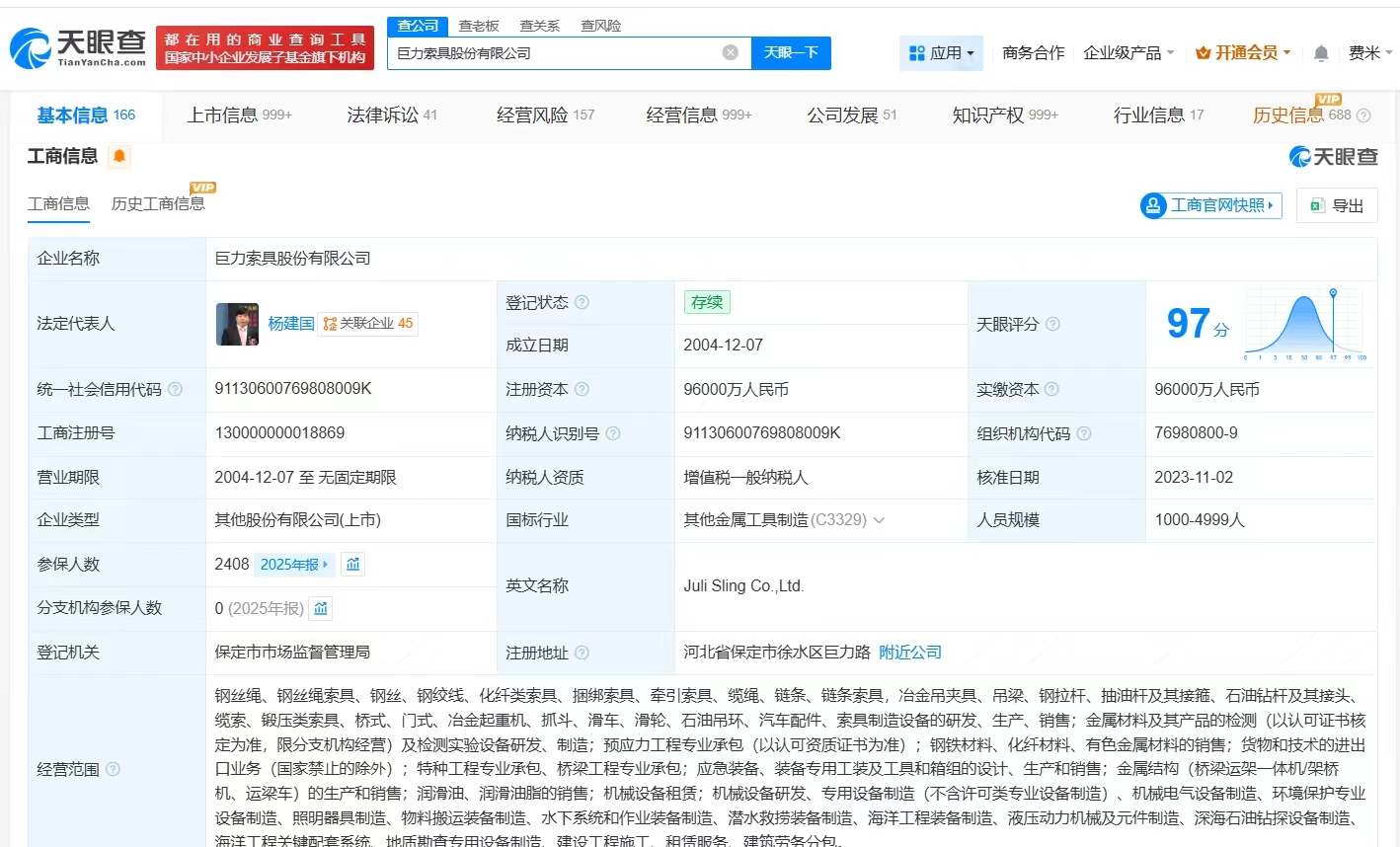The height and width of the screenshot is (847, 1400).
Task: Open the 天眼评分 distribution chart
Action: 1306,324
